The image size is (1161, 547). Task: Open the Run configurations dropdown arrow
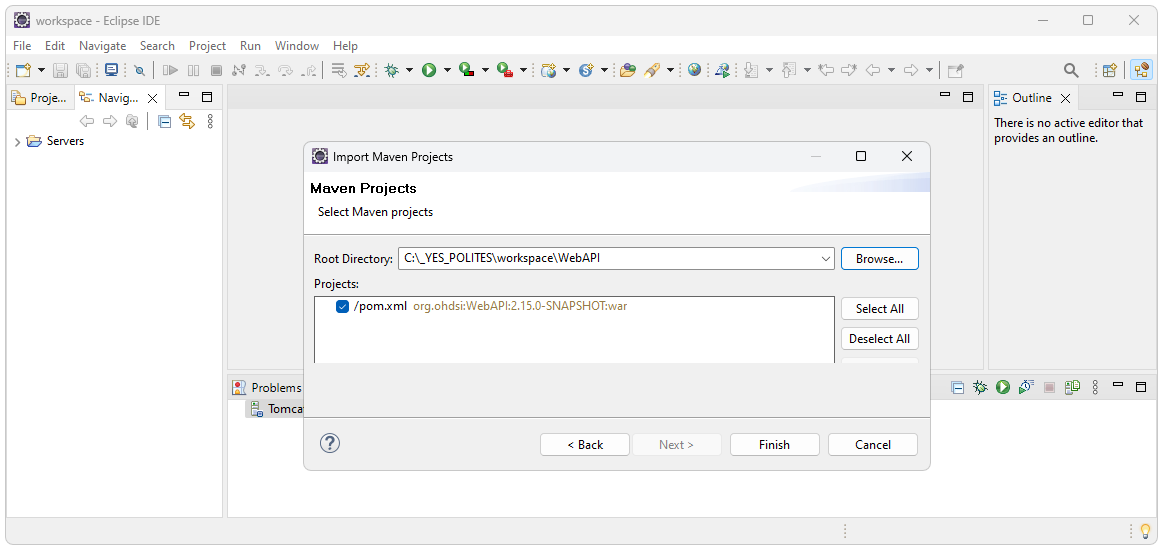(446, 70)
